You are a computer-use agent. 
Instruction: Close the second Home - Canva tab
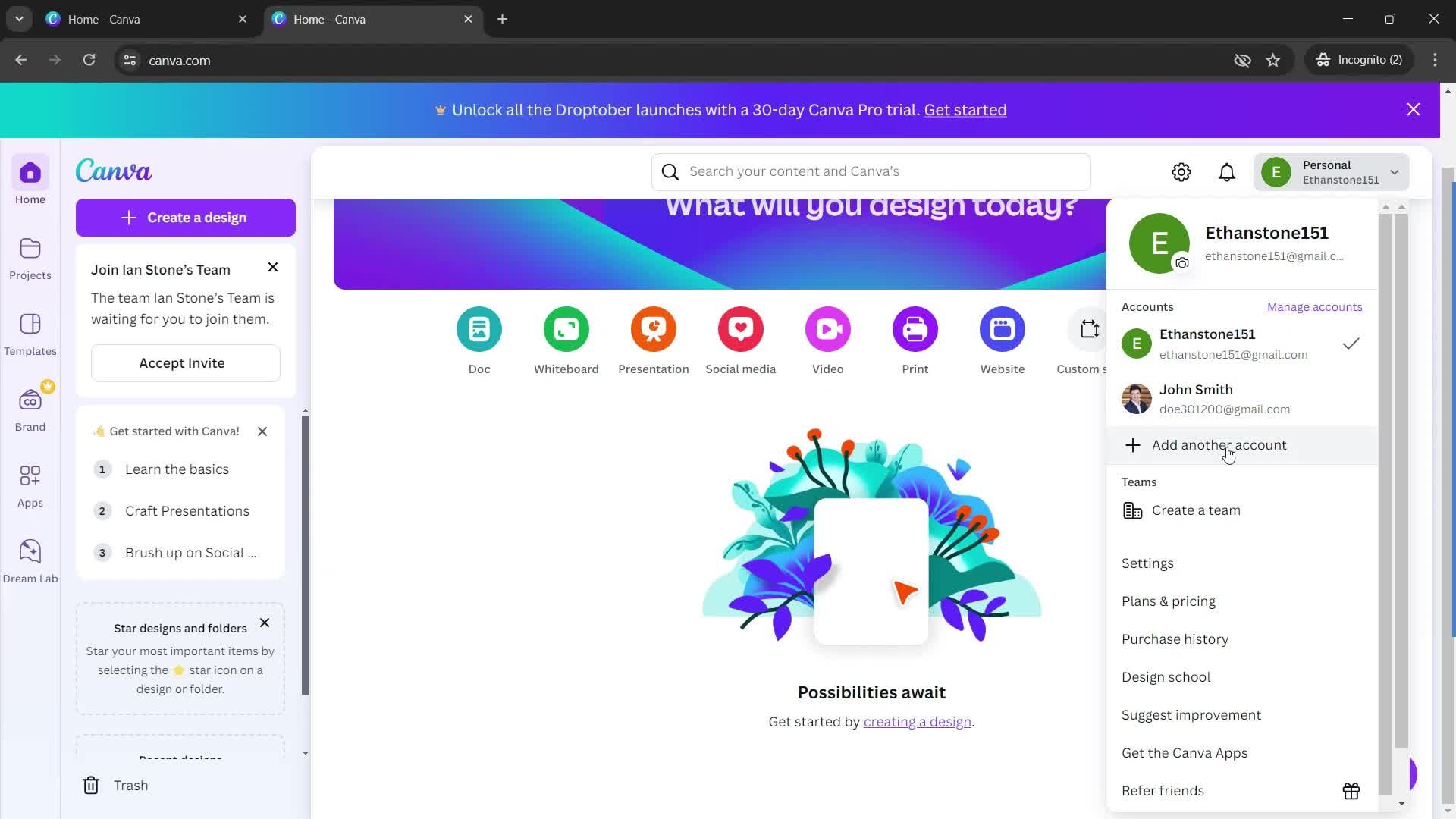[x=468, y=19]
